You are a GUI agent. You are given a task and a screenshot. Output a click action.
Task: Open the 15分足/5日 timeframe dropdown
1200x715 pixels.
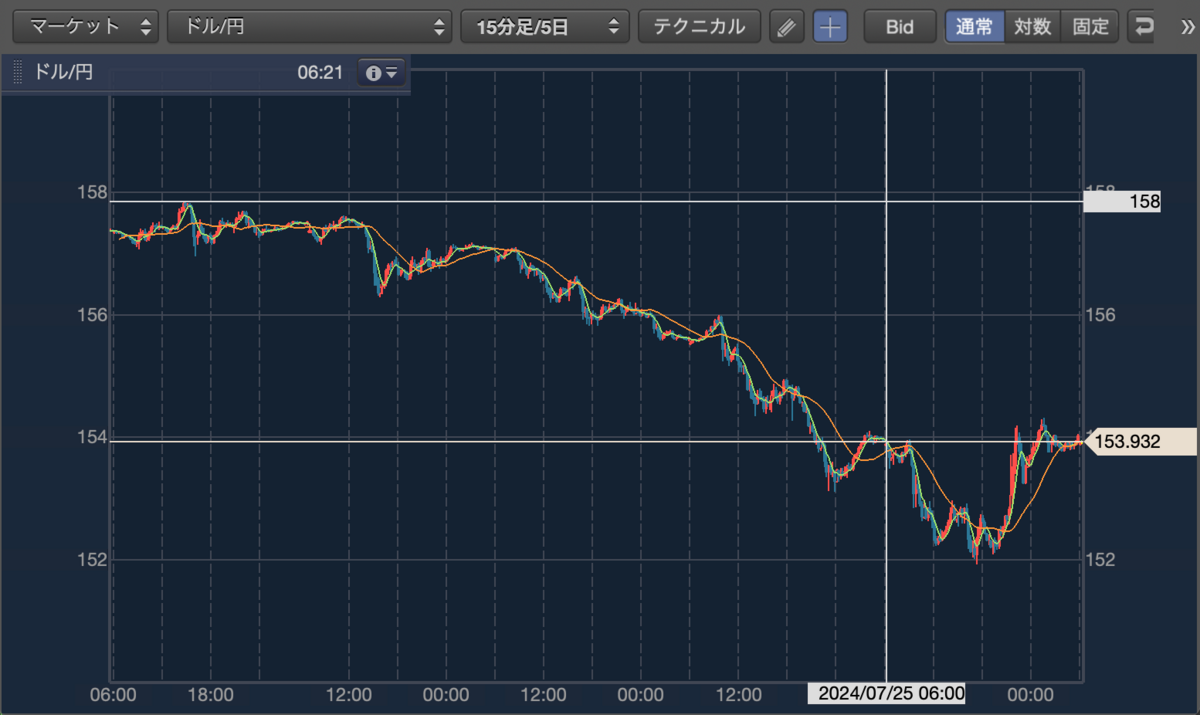[545, 27]
